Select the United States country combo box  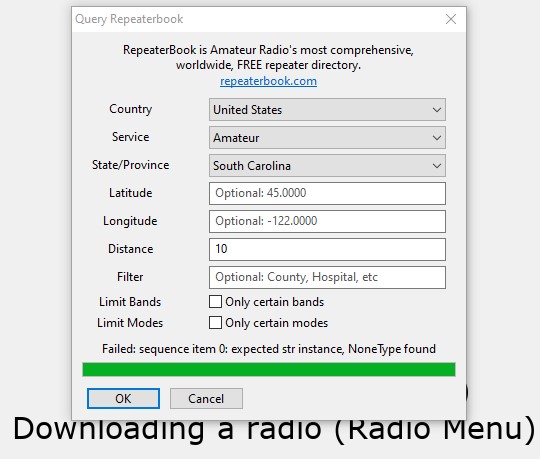(x=327, y=110)
